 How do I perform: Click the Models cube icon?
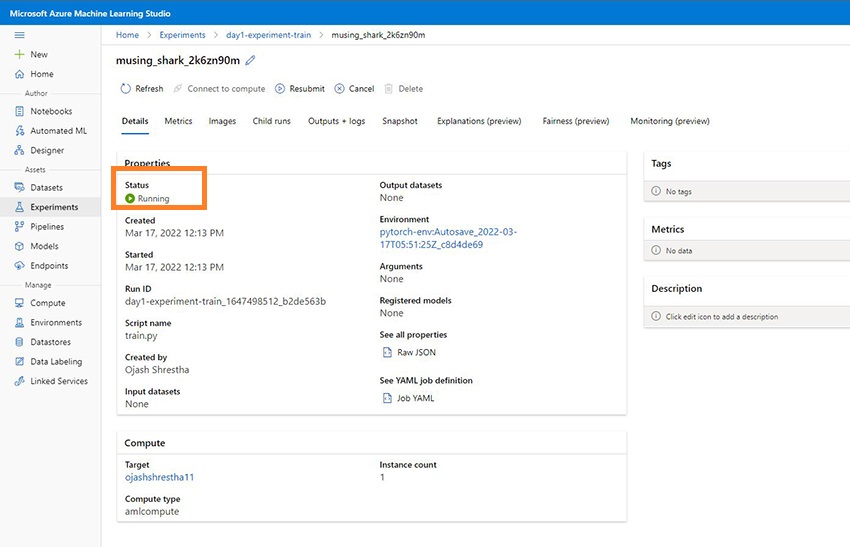(x=20, y=246)
